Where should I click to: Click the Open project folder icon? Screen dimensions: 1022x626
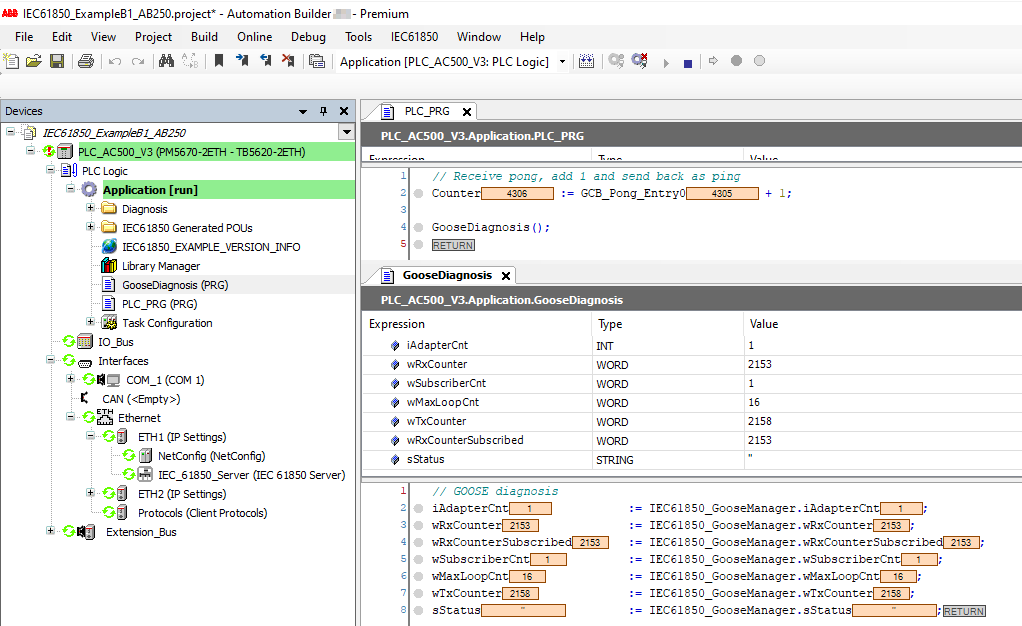tap(34, 62)
